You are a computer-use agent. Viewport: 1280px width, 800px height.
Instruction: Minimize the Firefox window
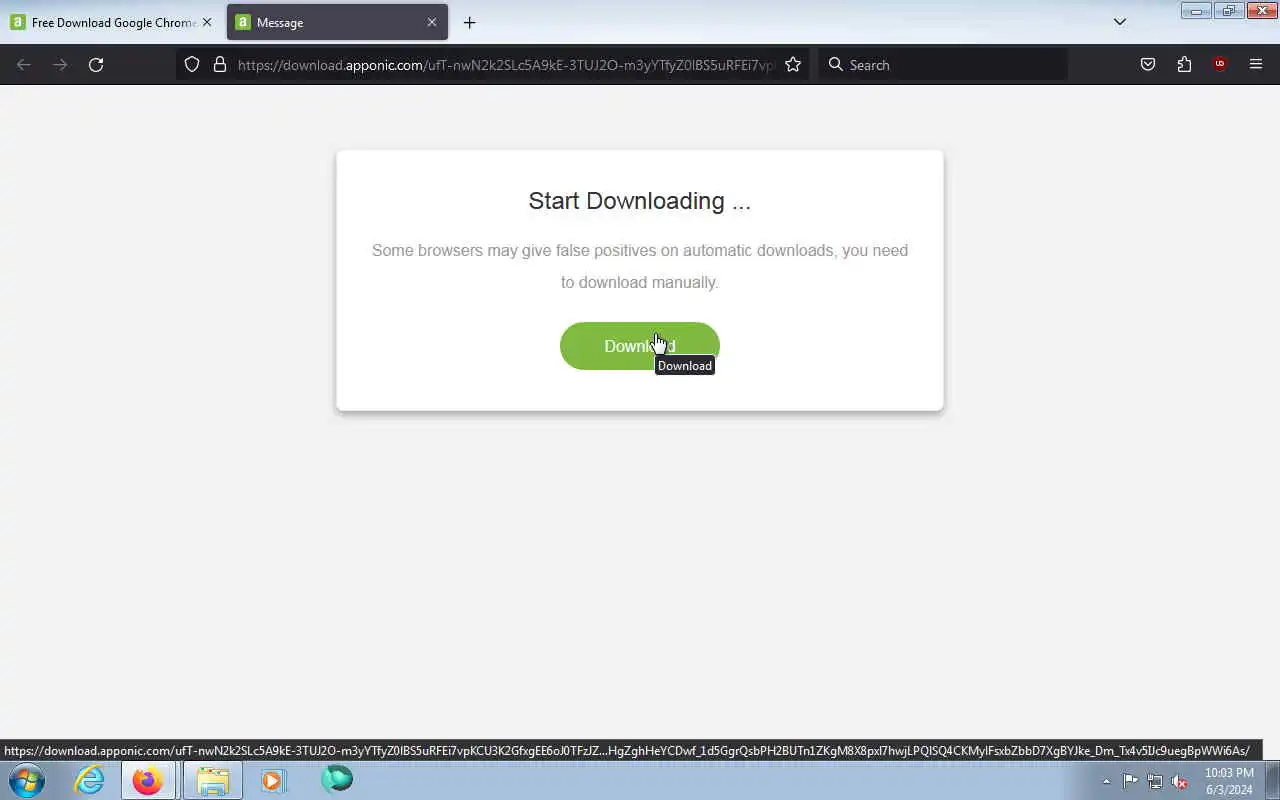[1196, 10]
